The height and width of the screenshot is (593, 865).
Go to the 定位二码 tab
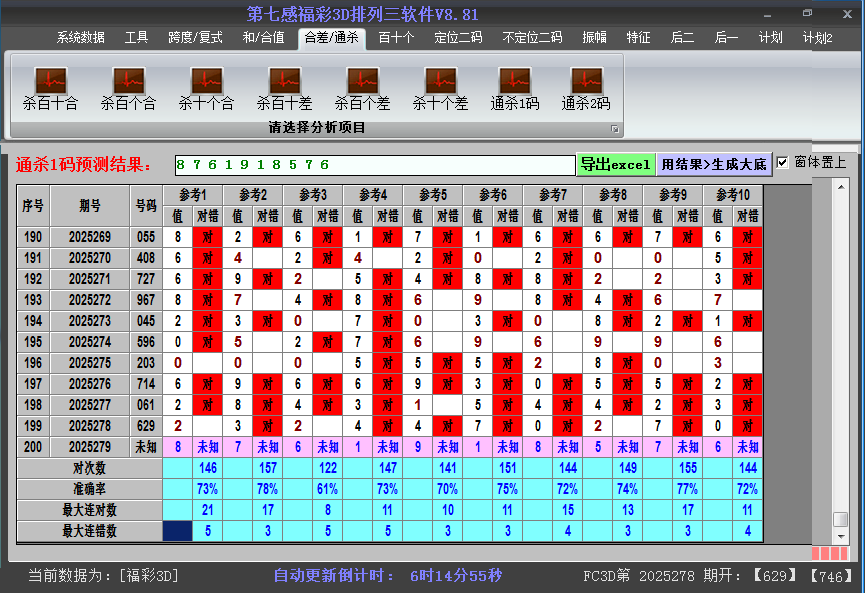click(458, 38)
